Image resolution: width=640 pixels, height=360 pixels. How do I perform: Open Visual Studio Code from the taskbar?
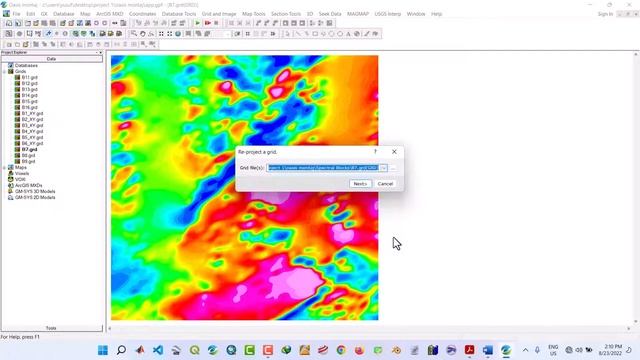(x=158, y=350)
